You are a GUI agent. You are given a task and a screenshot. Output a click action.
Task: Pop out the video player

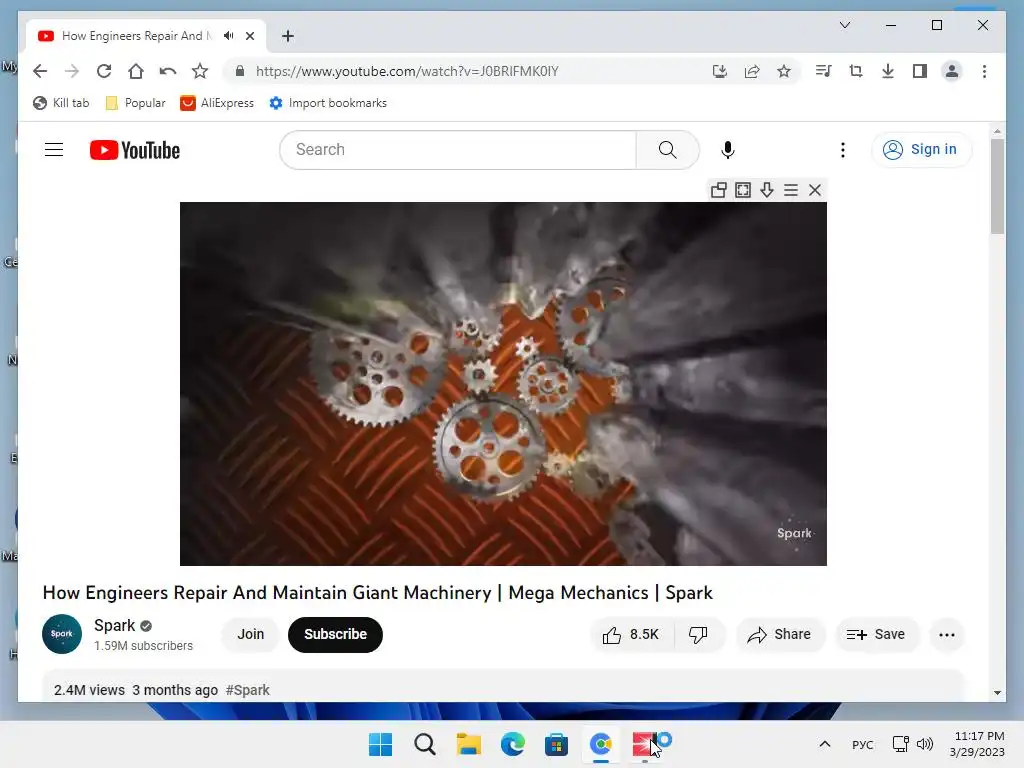pyautogui.click(x=718, y=190)
